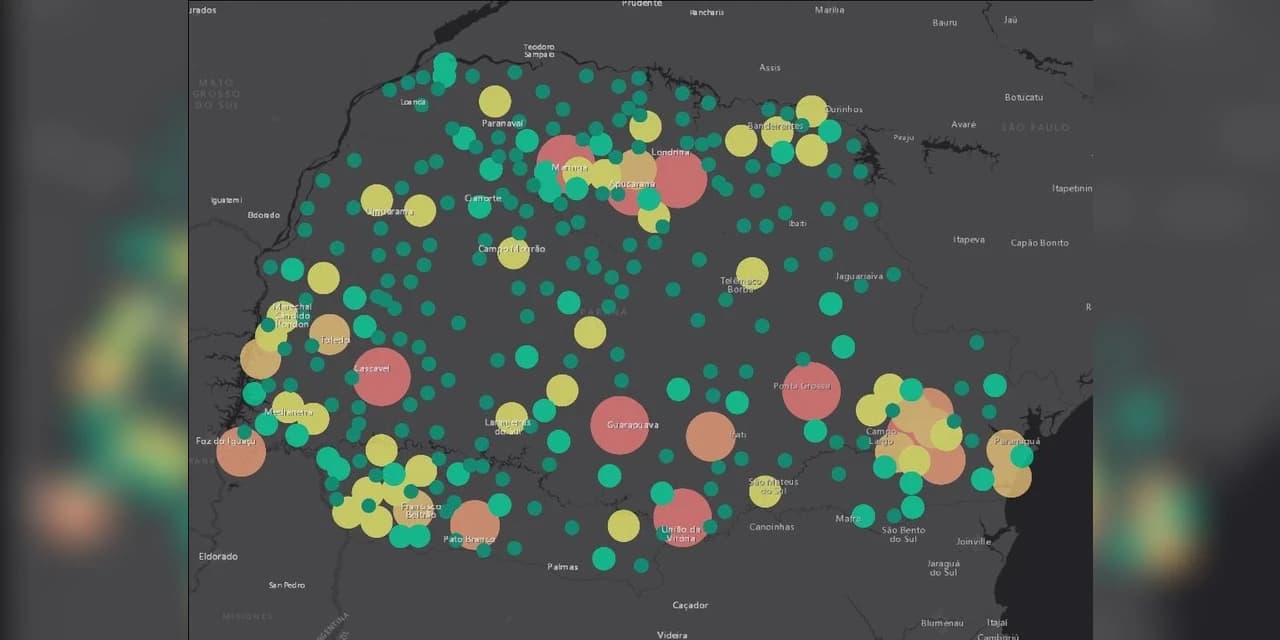Open the orange circle near Irati

click(711, 436)
